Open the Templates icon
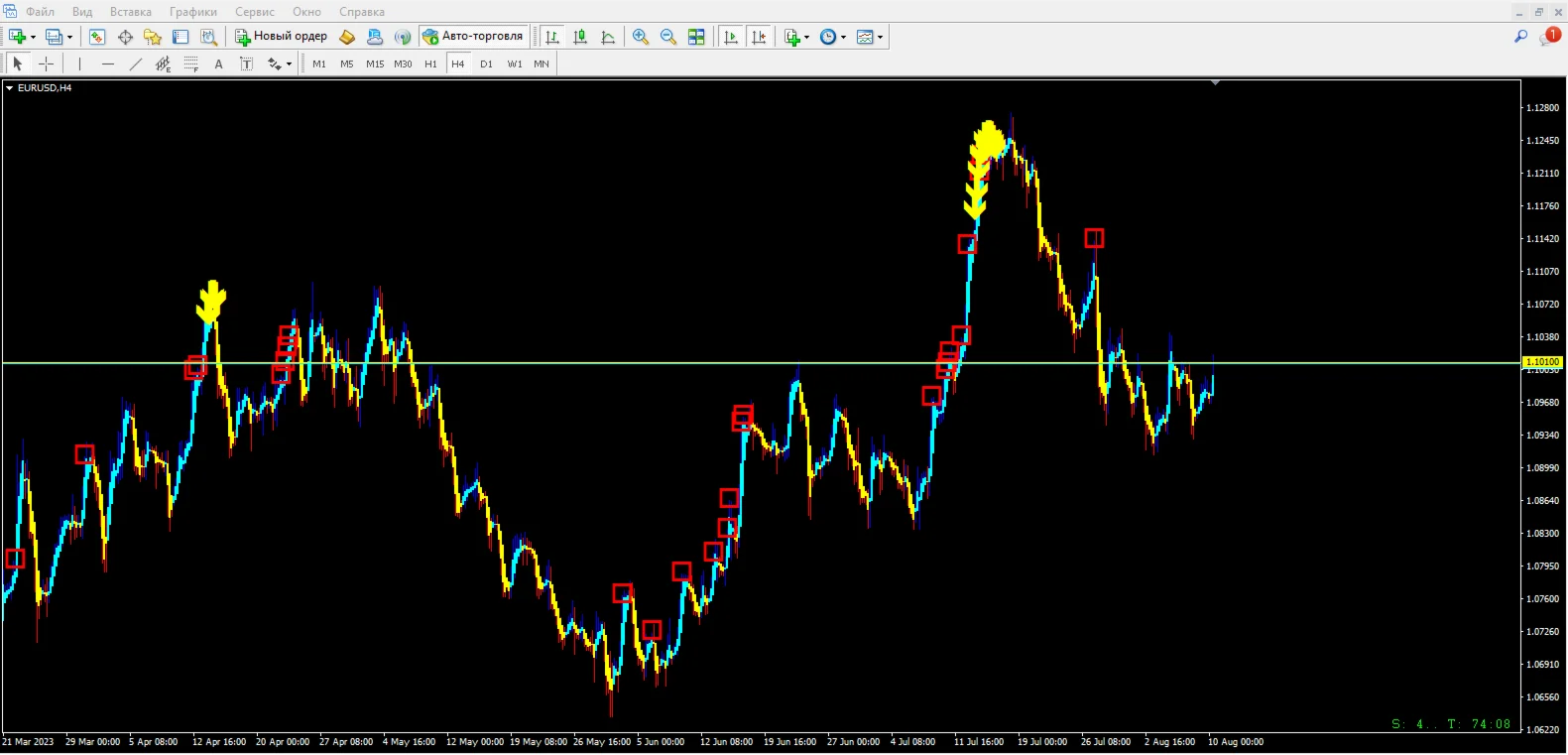 pyautogui.click(x=865, y=37)
